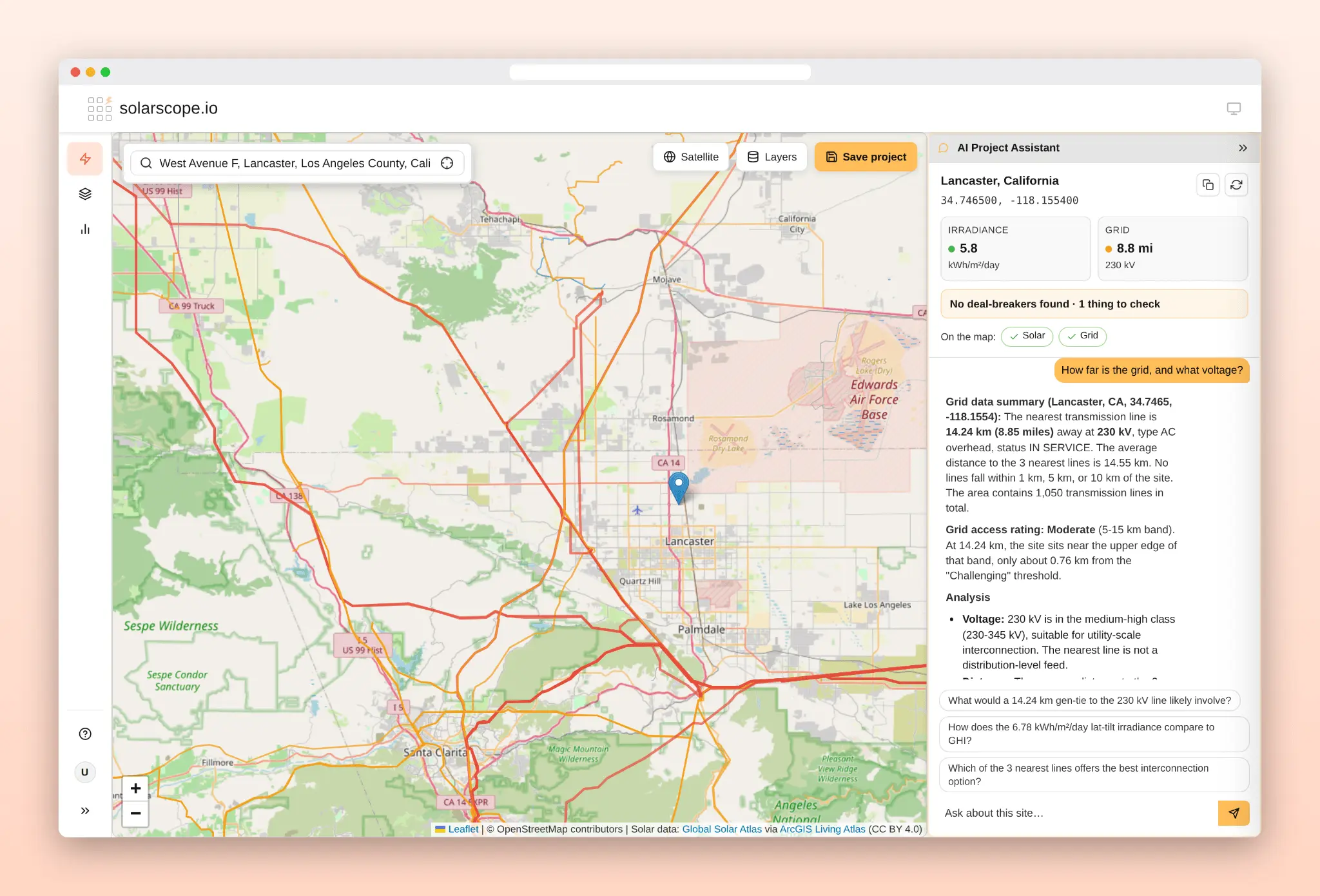
Task: Use the locate-me crosshair in search box
Action: pos(447,163)
